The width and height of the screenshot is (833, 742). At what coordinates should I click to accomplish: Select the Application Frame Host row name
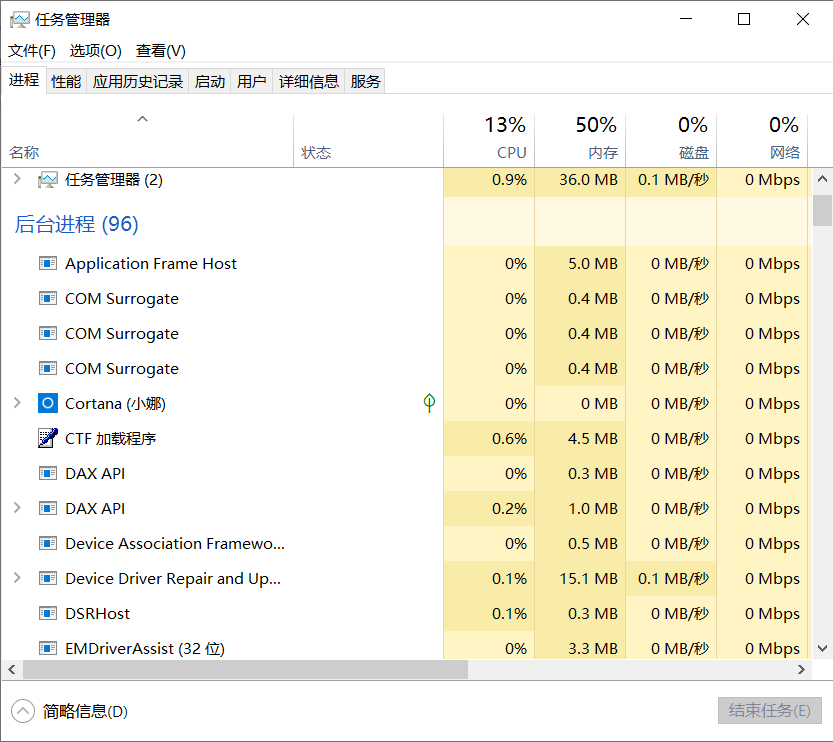151,263
